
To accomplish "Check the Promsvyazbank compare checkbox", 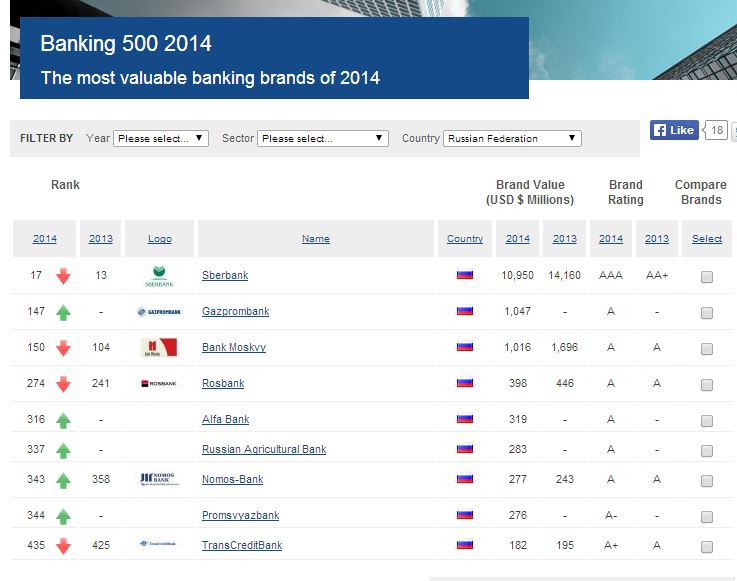I will (x=706, y=517).
